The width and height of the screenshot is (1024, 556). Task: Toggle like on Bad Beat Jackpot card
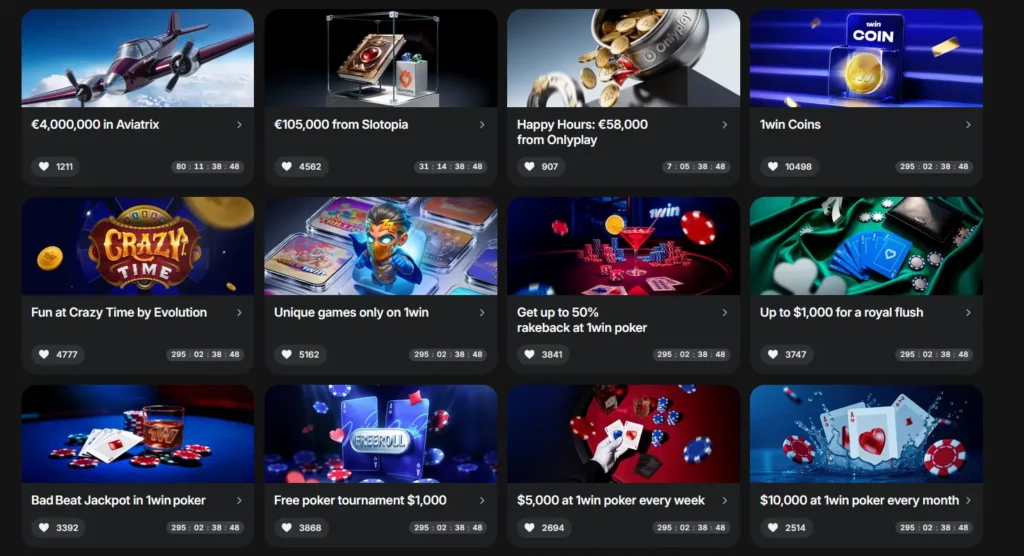tap(44, 527)
